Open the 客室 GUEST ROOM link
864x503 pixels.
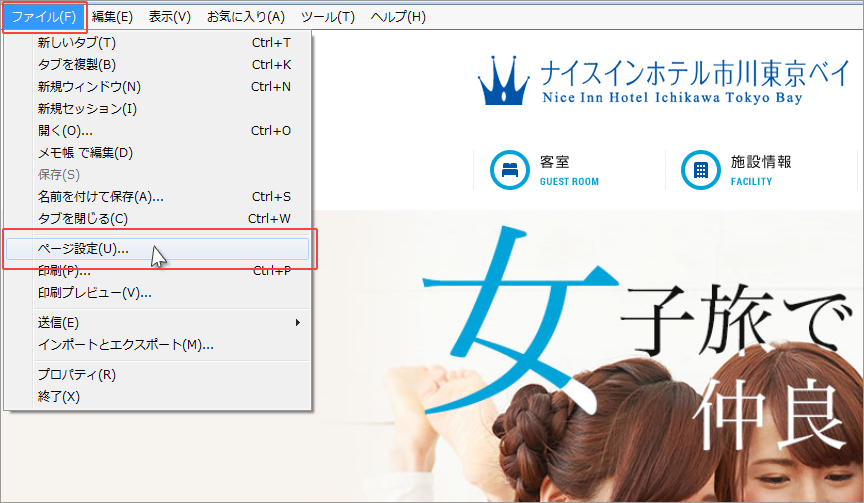pyautogui.click(x=569, y=170)
